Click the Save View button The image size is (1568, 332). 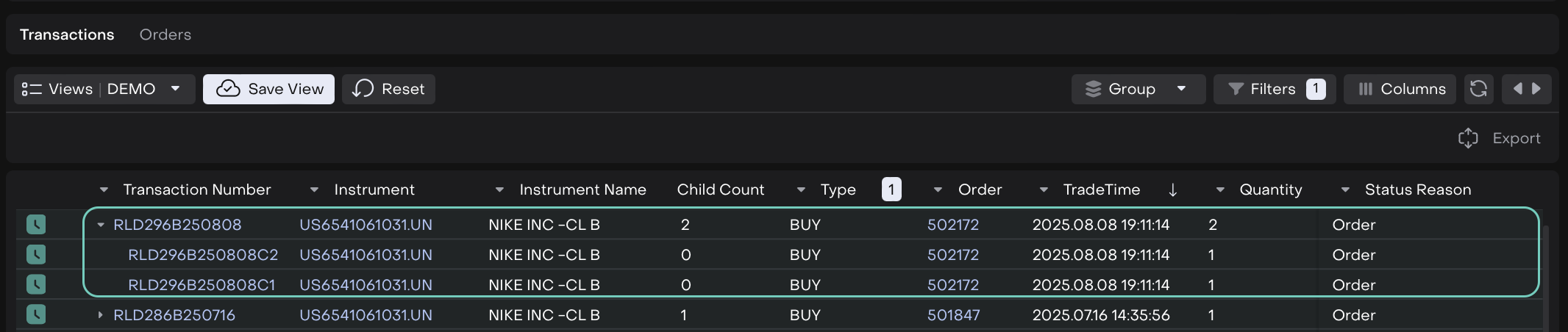pyautogui.click(x=268, y=89)
